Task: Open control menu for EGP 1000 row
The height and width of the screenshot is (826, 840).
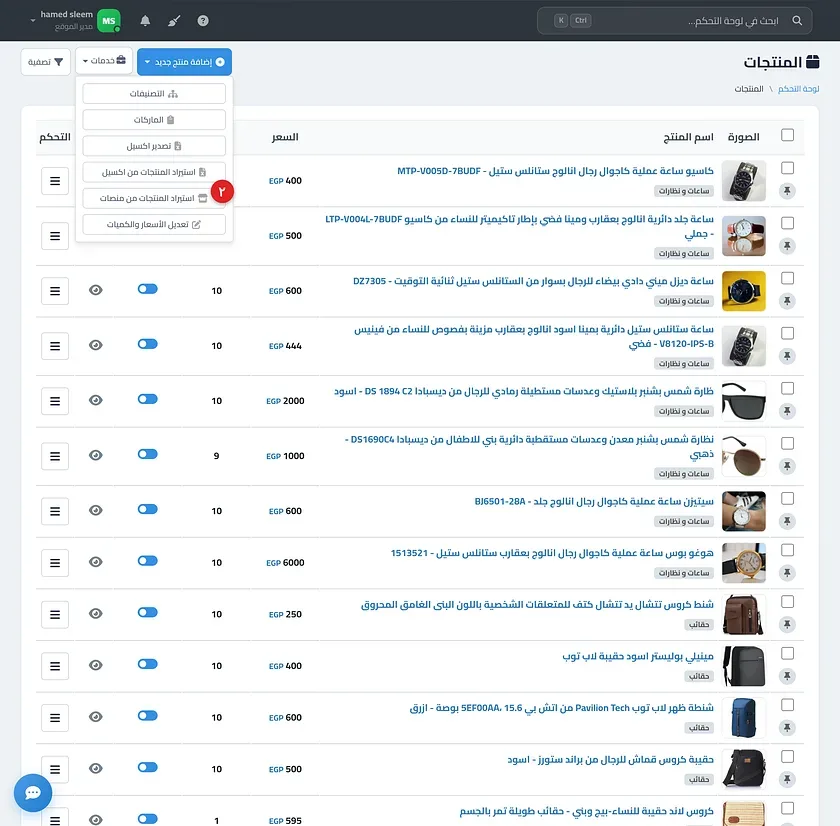Action: pyautogui.click(x=55, y=456)
